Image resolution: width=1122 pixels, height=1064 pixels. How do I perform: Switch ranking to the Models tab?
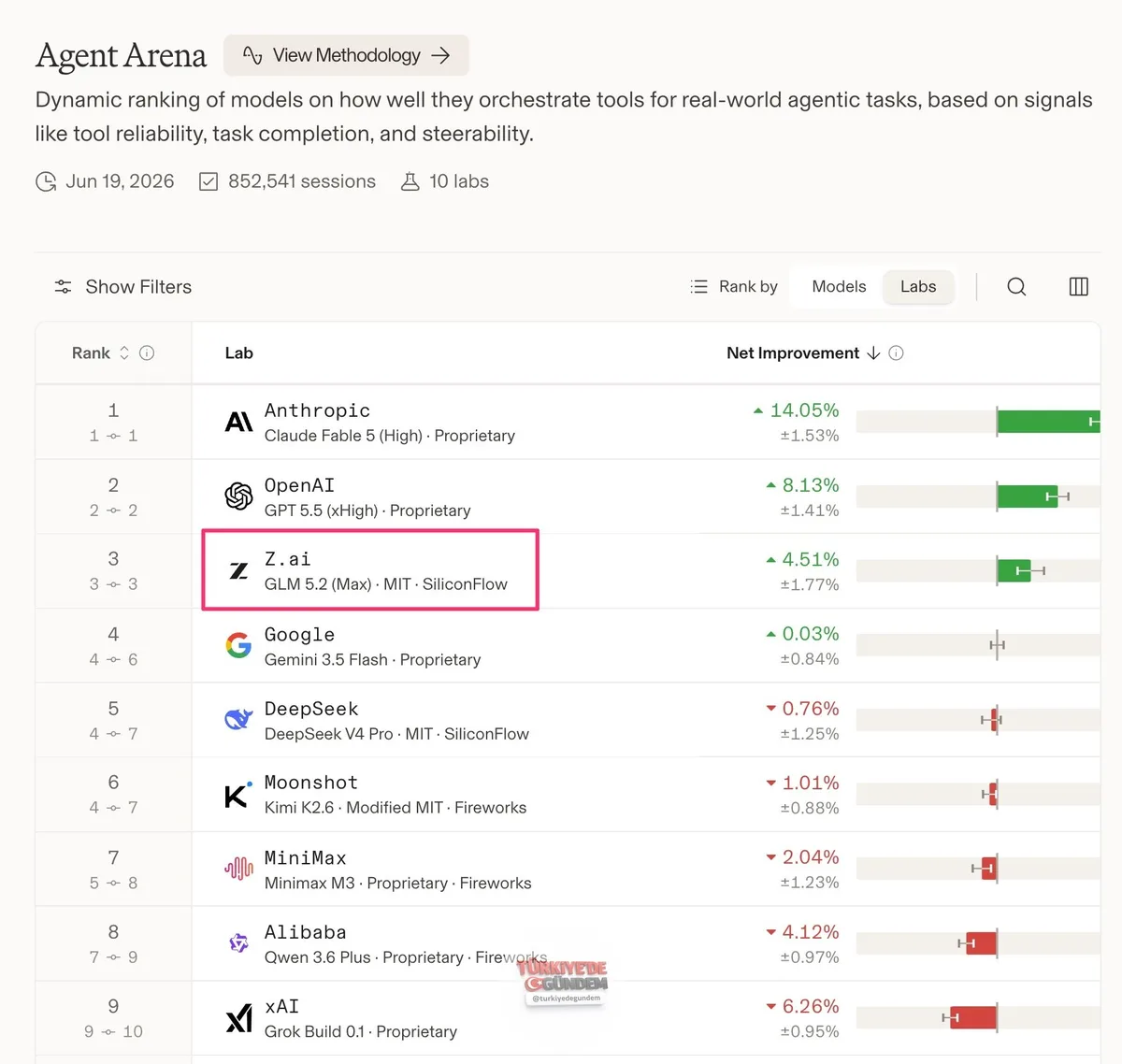coord(839,287)
